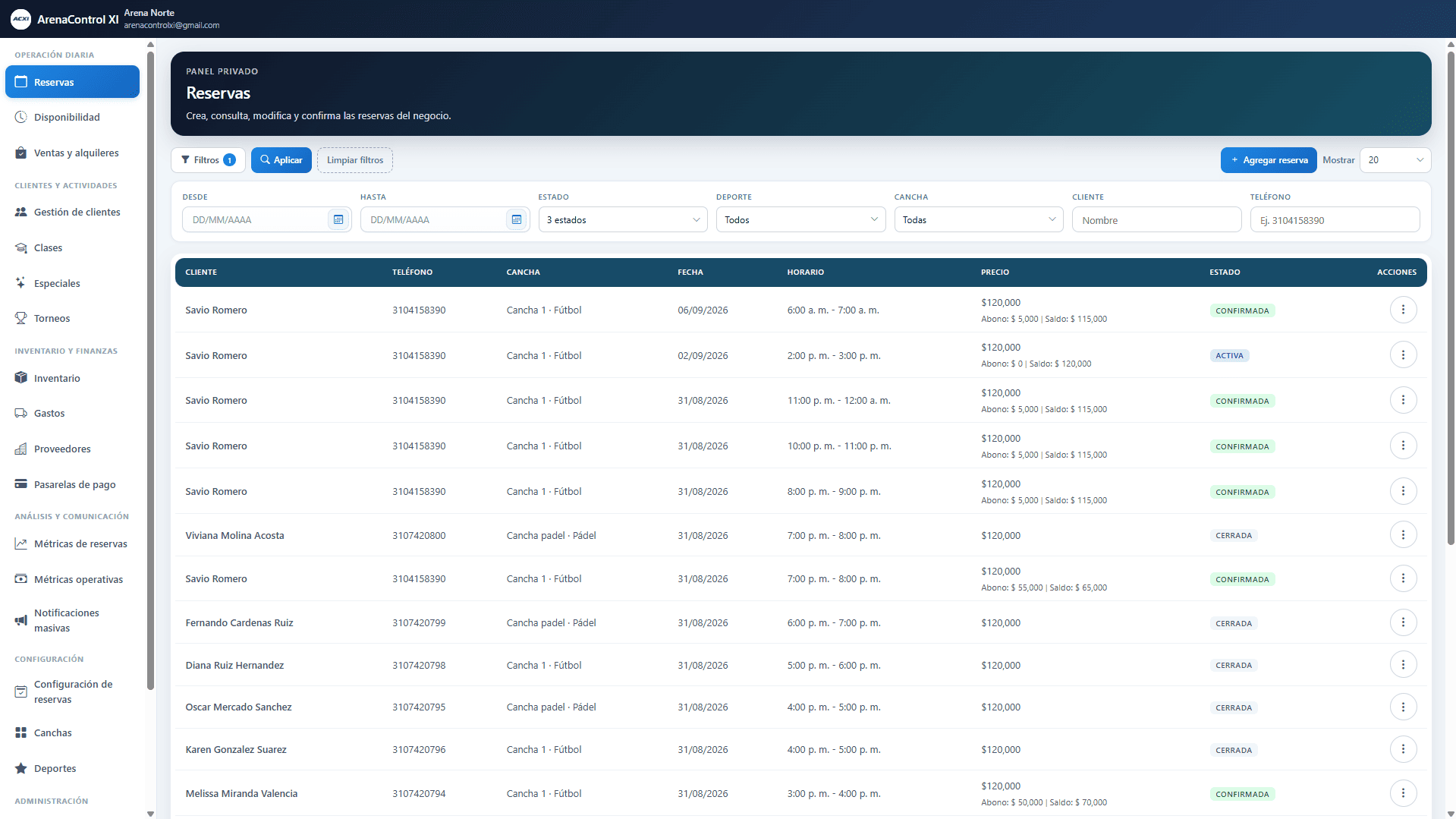Open the Mostrar rows-per-page dropdown
Image resolution: width=1456 pixels, height=819 pixels.
coord(1395,160)
